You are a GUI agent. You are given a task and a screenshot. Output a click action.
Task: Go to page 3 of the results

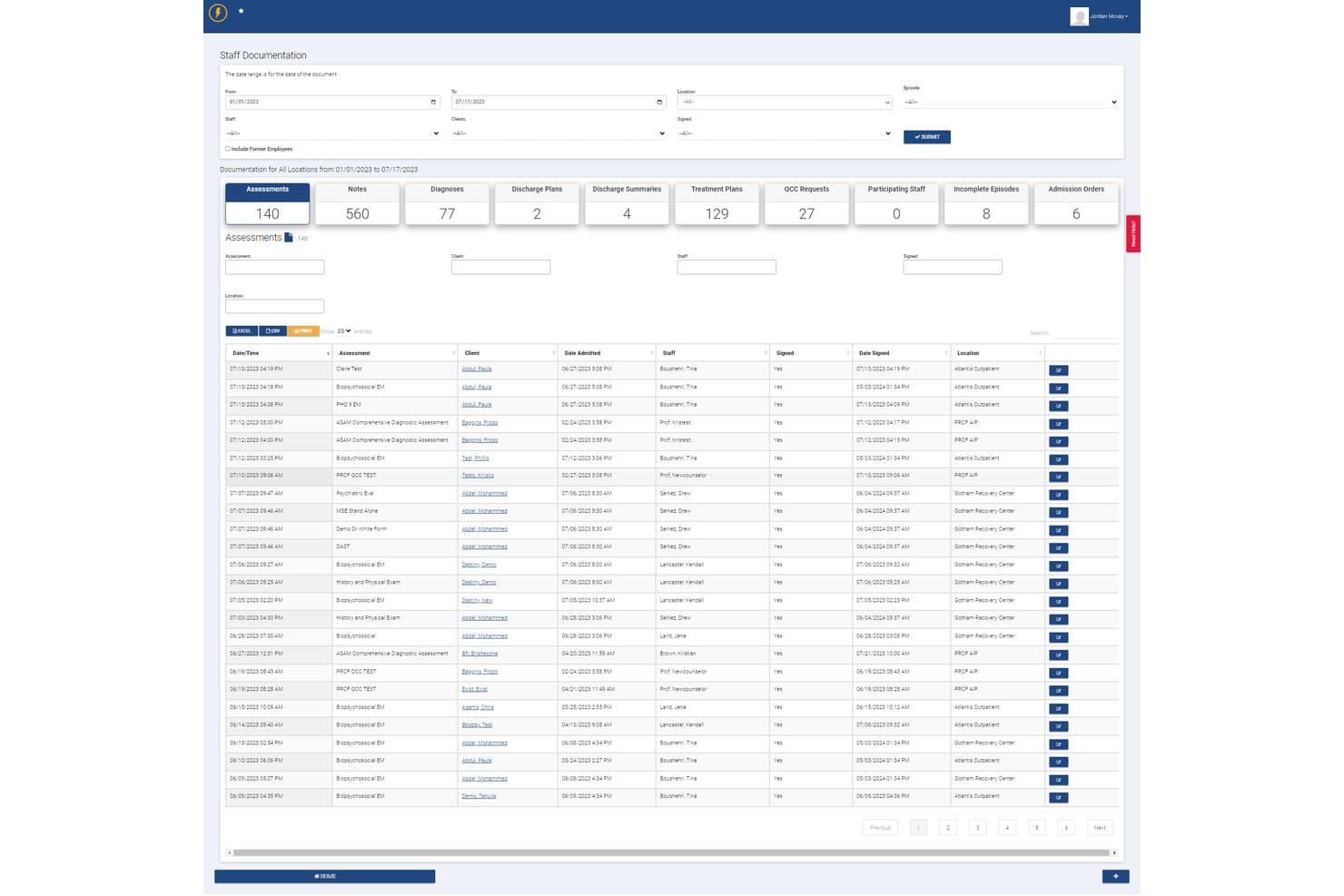977,828
